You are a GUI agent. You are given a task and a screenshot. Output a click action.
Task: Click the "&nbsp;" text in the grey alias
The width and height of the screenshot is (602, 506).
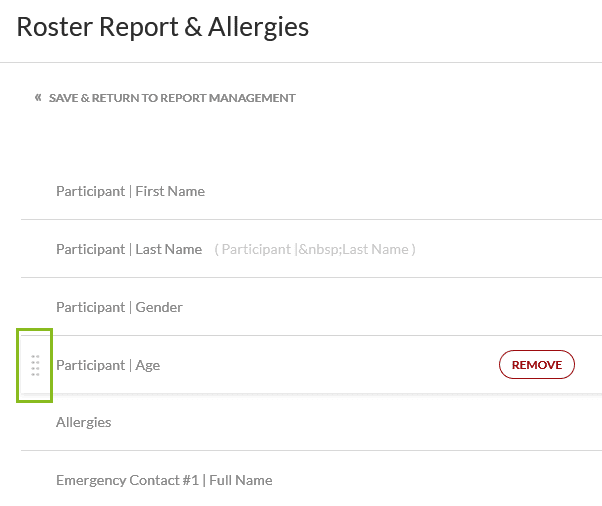(x=320, y=249)
